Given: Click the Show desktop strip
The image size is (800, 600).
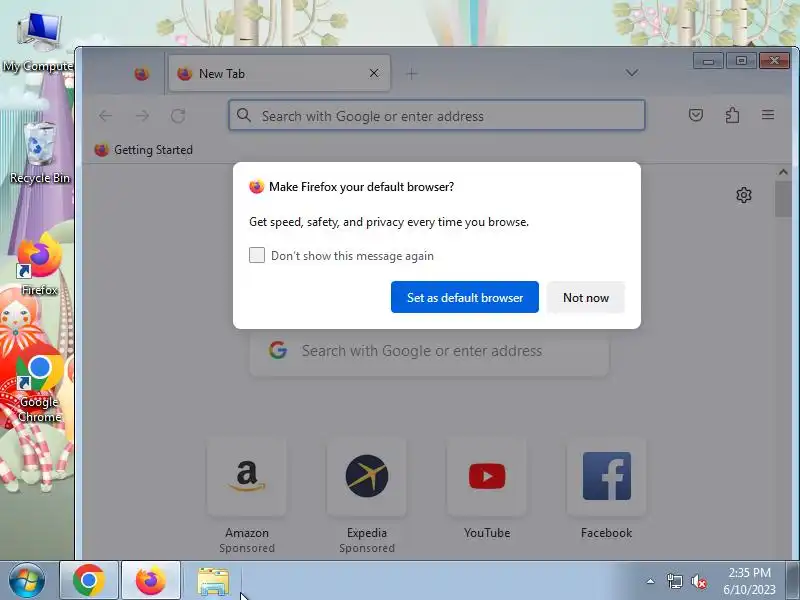Looking at the screenshot, I should (x=793, y=581).
